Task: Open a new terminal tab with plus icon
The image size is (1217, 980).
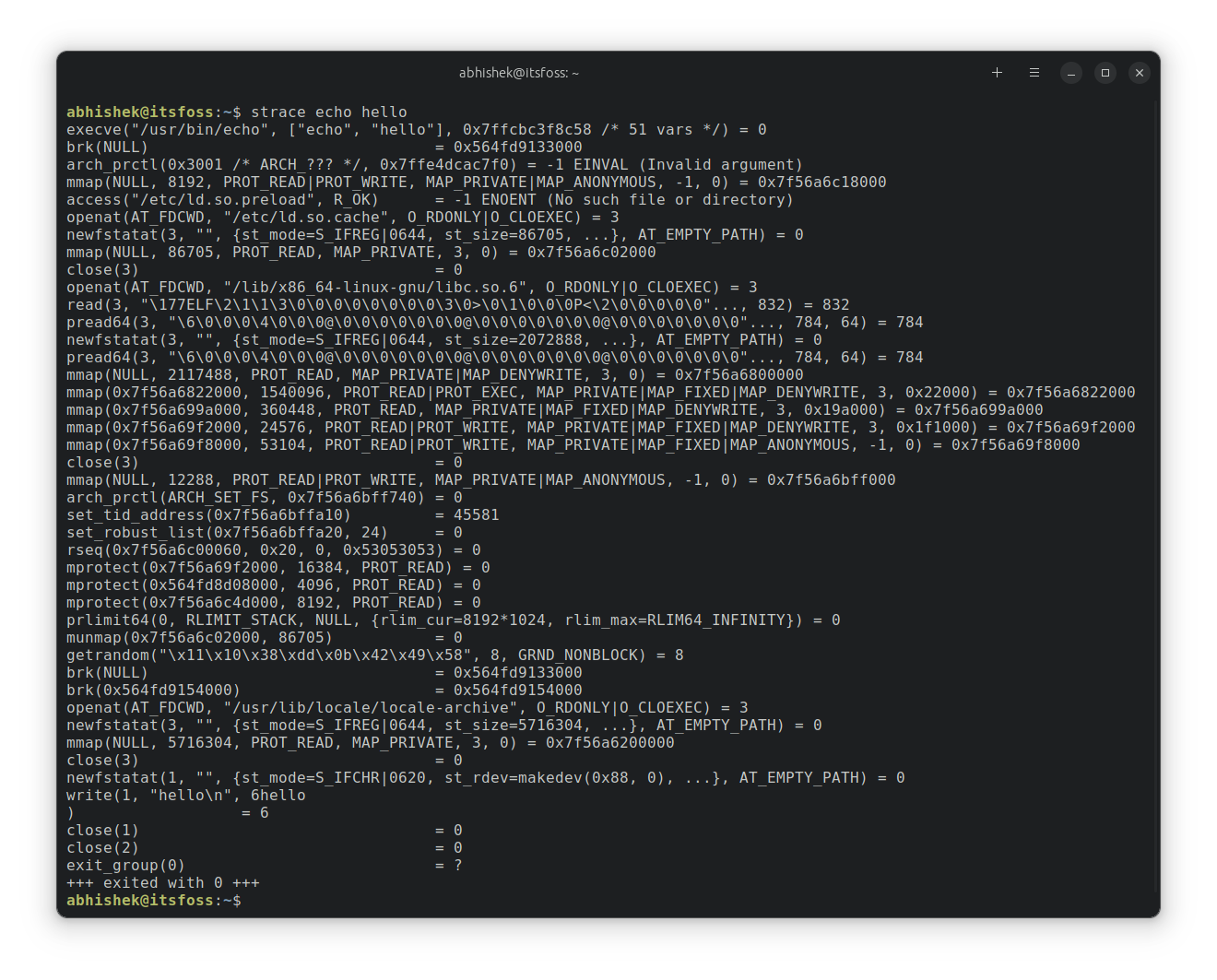Action: coord(997,73)
